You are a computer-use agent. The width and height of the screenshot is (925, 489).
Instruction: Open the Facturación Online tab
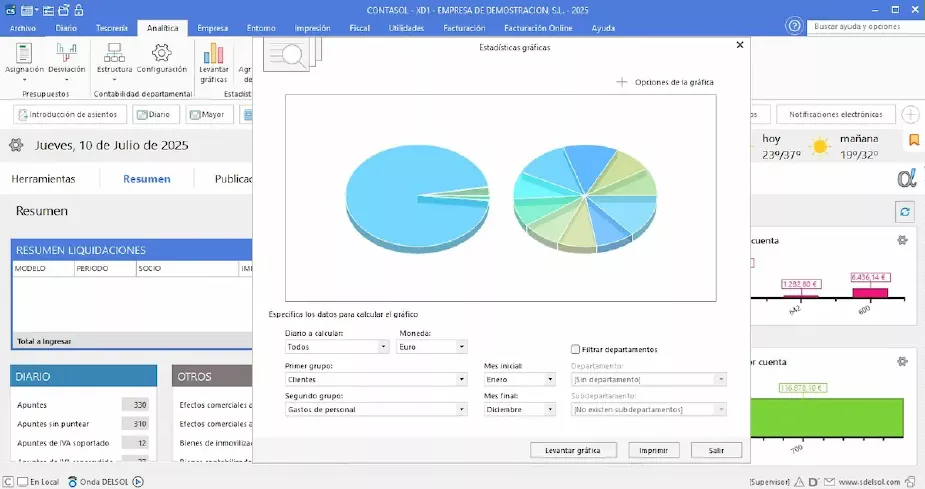539,28
